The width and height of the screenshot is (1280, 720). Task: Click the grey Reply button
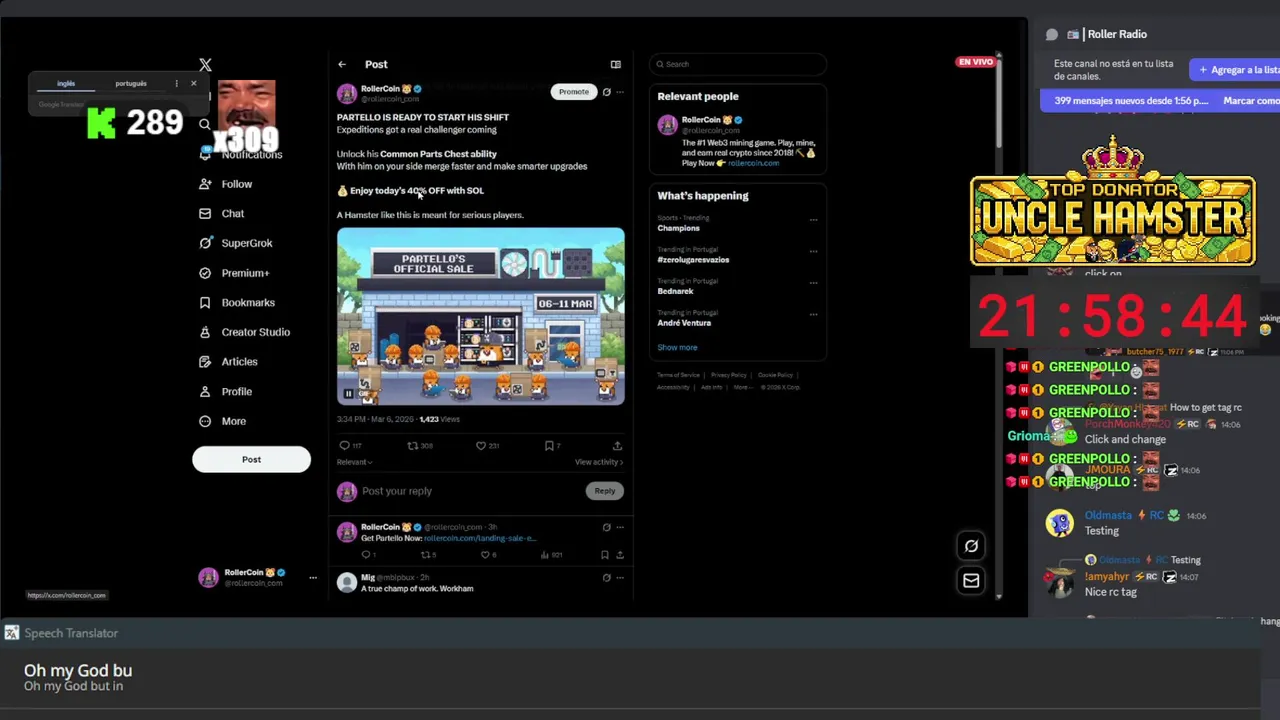click(x=605, y=491)
